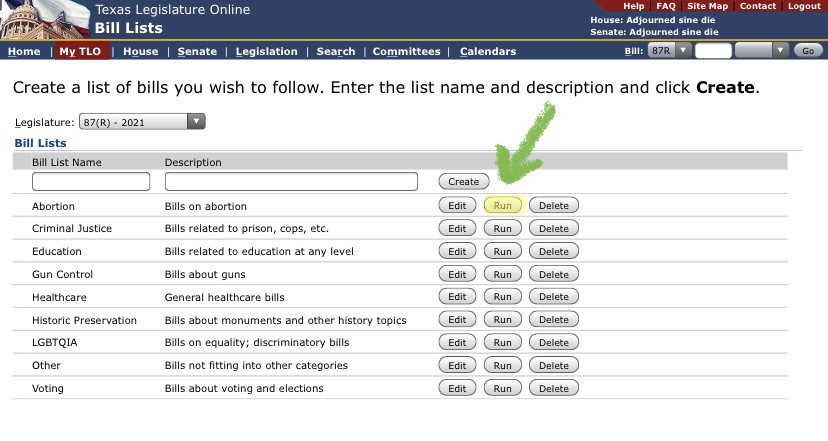Focus the Bill List Name text field
828x441 pixels.
point(91,182)
